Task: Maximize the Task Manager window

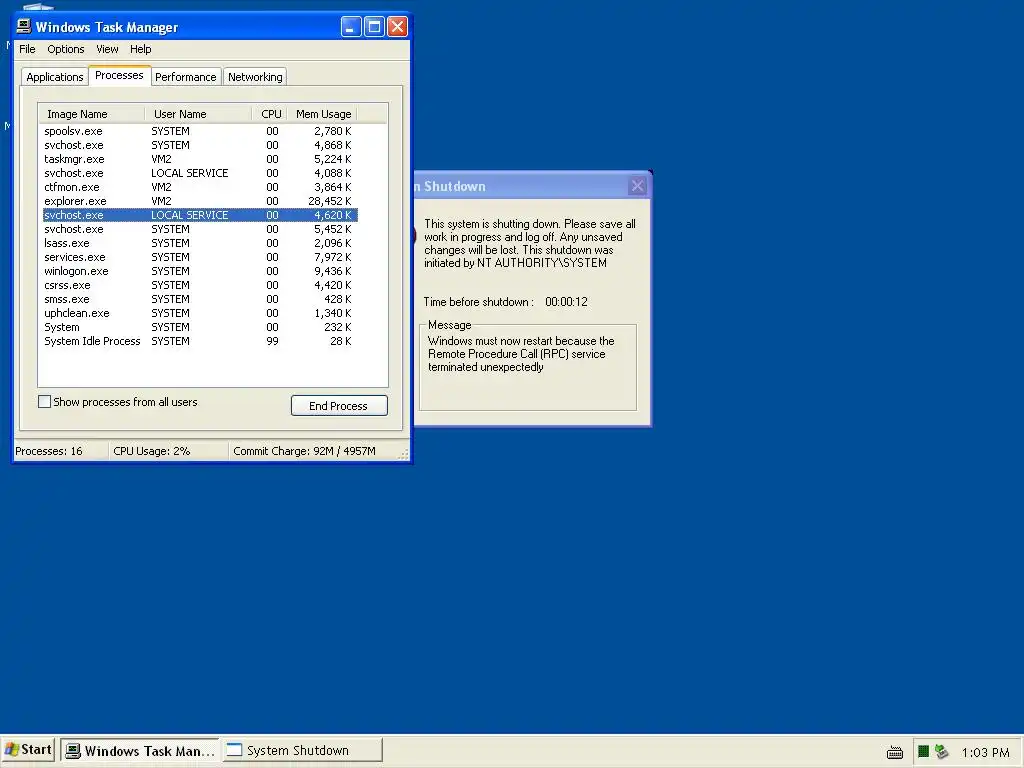Action: pyautogui.click(x=374, y=27)
